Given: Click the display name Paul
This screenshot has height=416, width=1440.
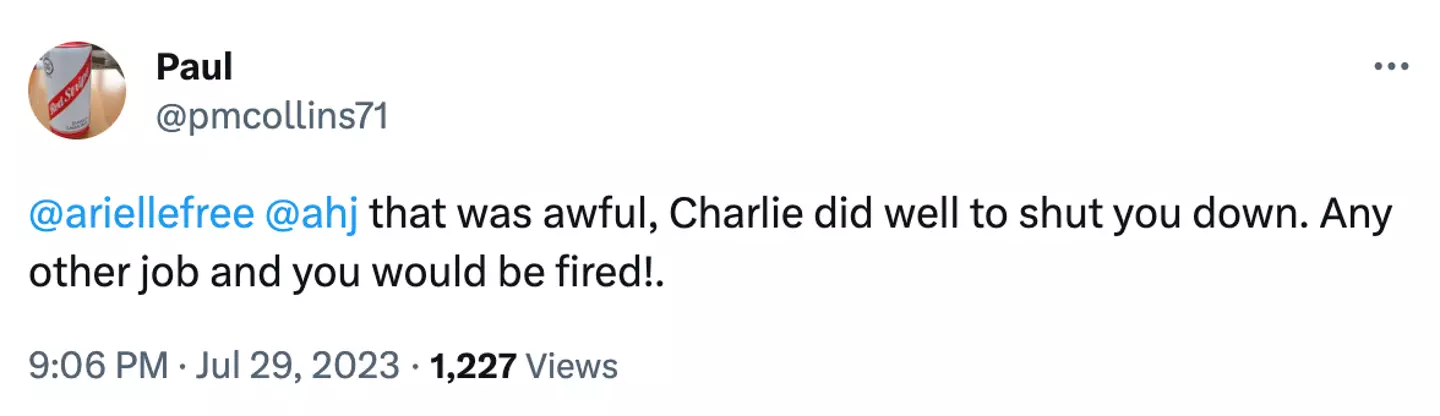Looking at the screenshot, I should point(194,68).
